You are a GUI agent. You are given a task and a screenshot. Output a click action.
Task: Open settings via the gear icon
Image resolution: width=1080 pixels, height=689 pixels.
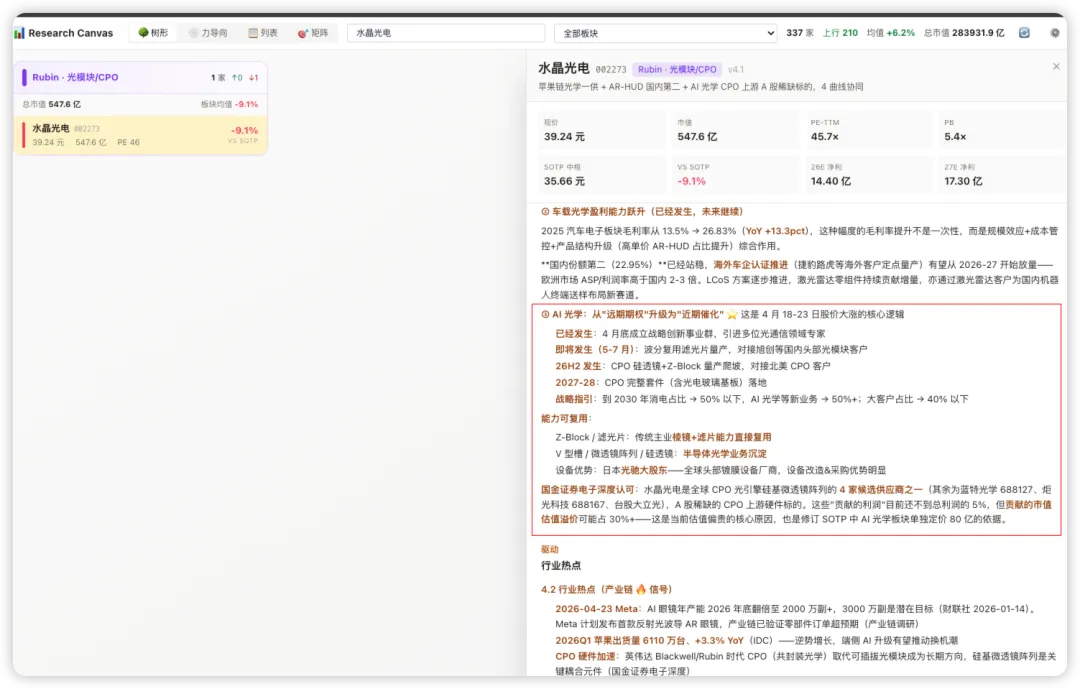click(1055, 32)
